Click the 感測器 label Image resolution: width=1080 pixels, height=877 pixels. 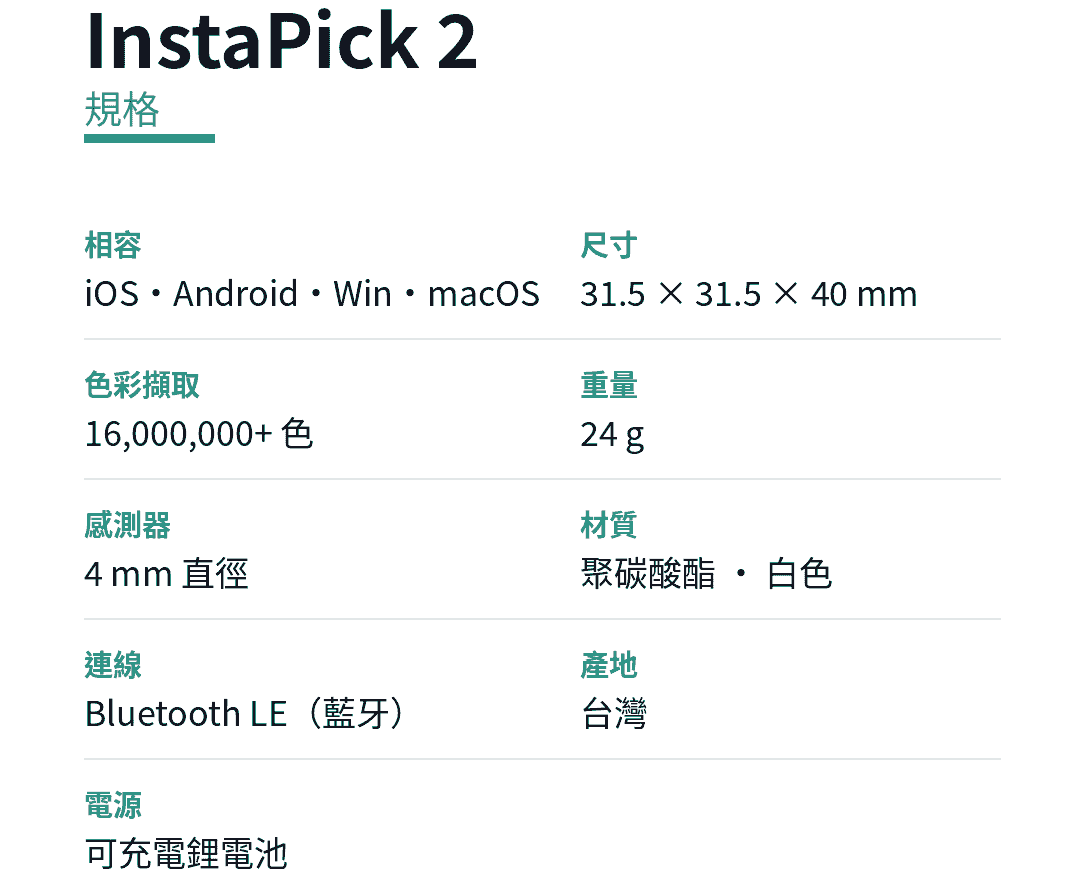coord(127,525)
